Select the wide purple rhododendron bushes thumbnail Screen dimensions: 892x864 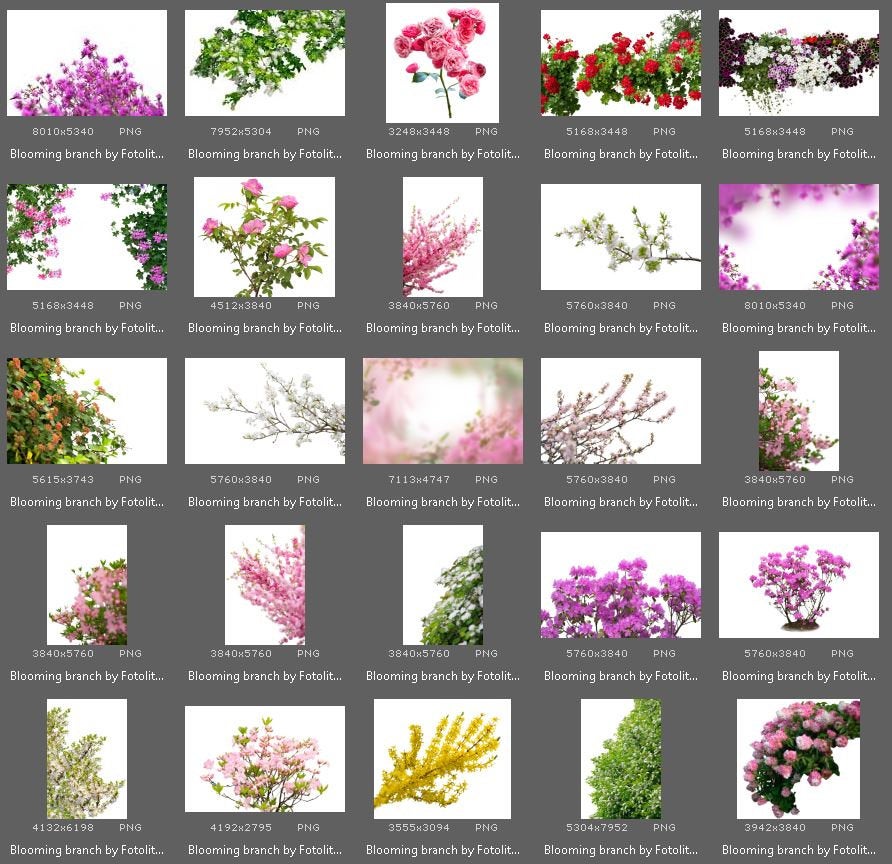pyautogui.click(x=621, y=585)
